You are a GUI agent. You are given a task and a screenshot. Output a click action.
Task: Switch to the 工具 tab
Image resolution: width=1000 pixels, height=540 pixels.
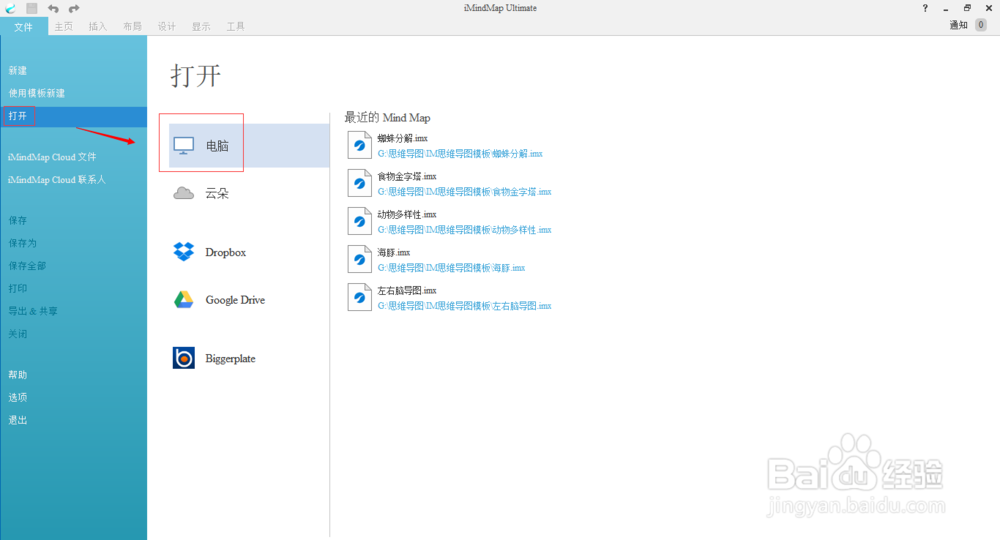[x=235, y=27]
